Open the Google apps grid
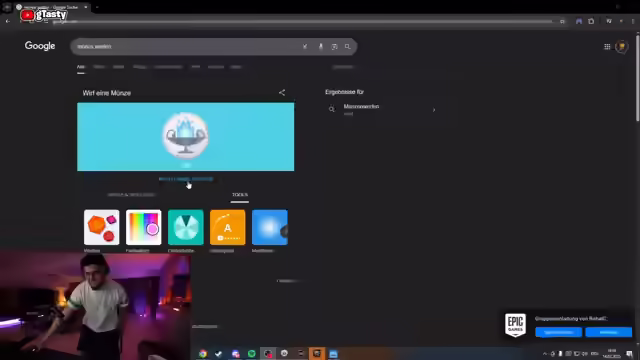 (607, 47)
